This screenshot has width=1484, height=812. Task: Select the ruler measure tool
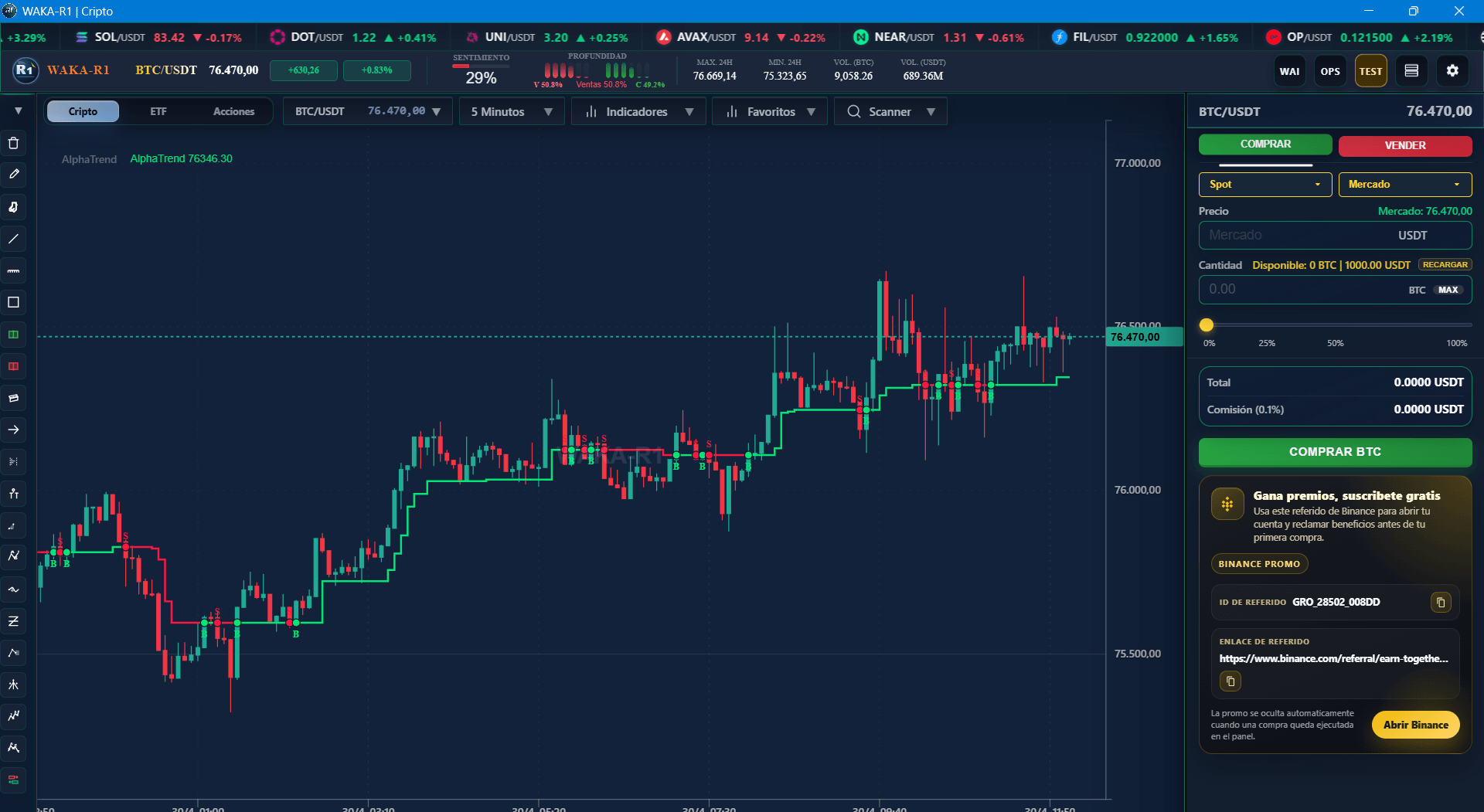tap(13, 271)
